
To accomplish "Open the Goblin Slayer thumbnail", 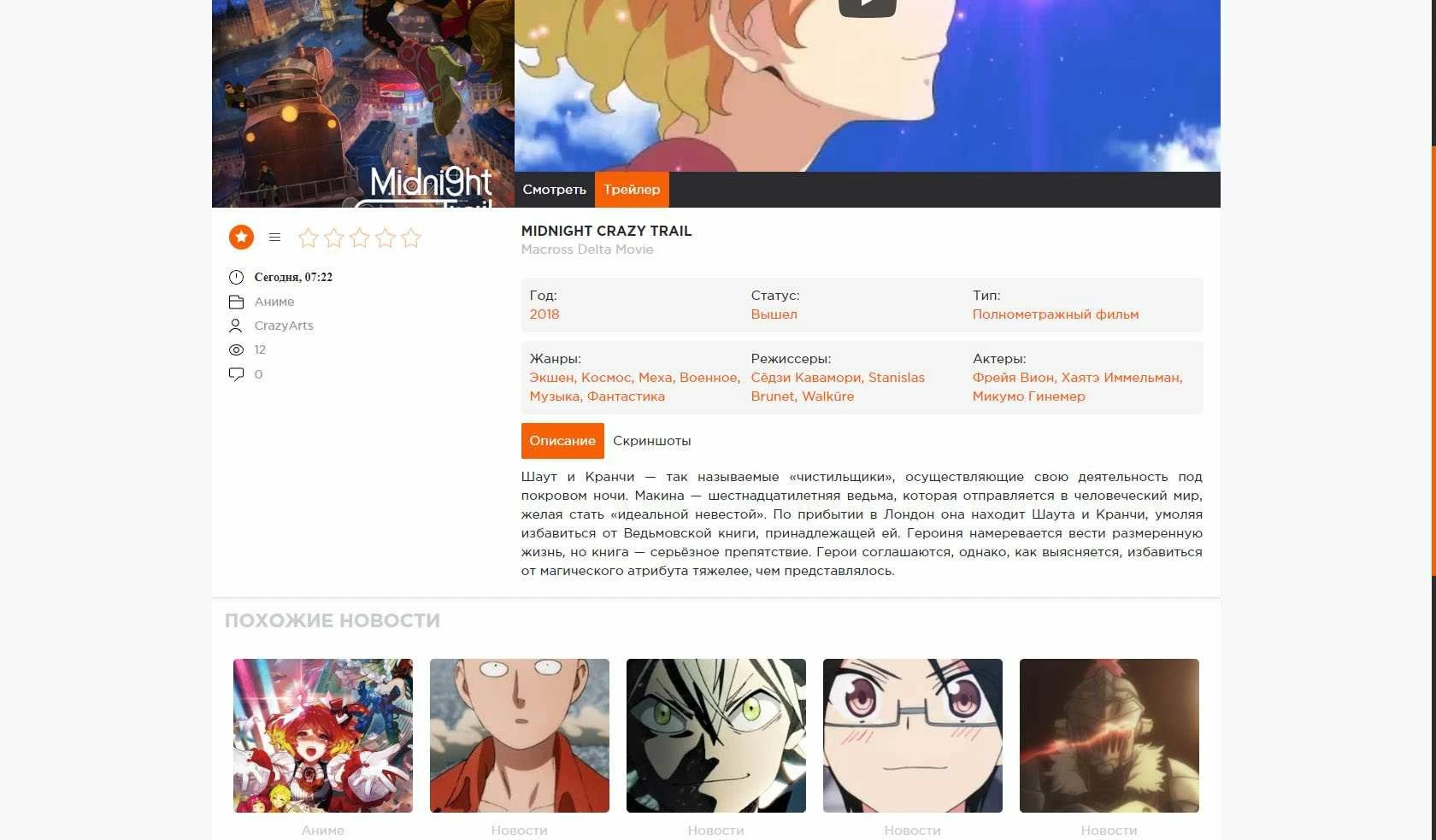I will pyautogui.click(x=1109, y=735).
